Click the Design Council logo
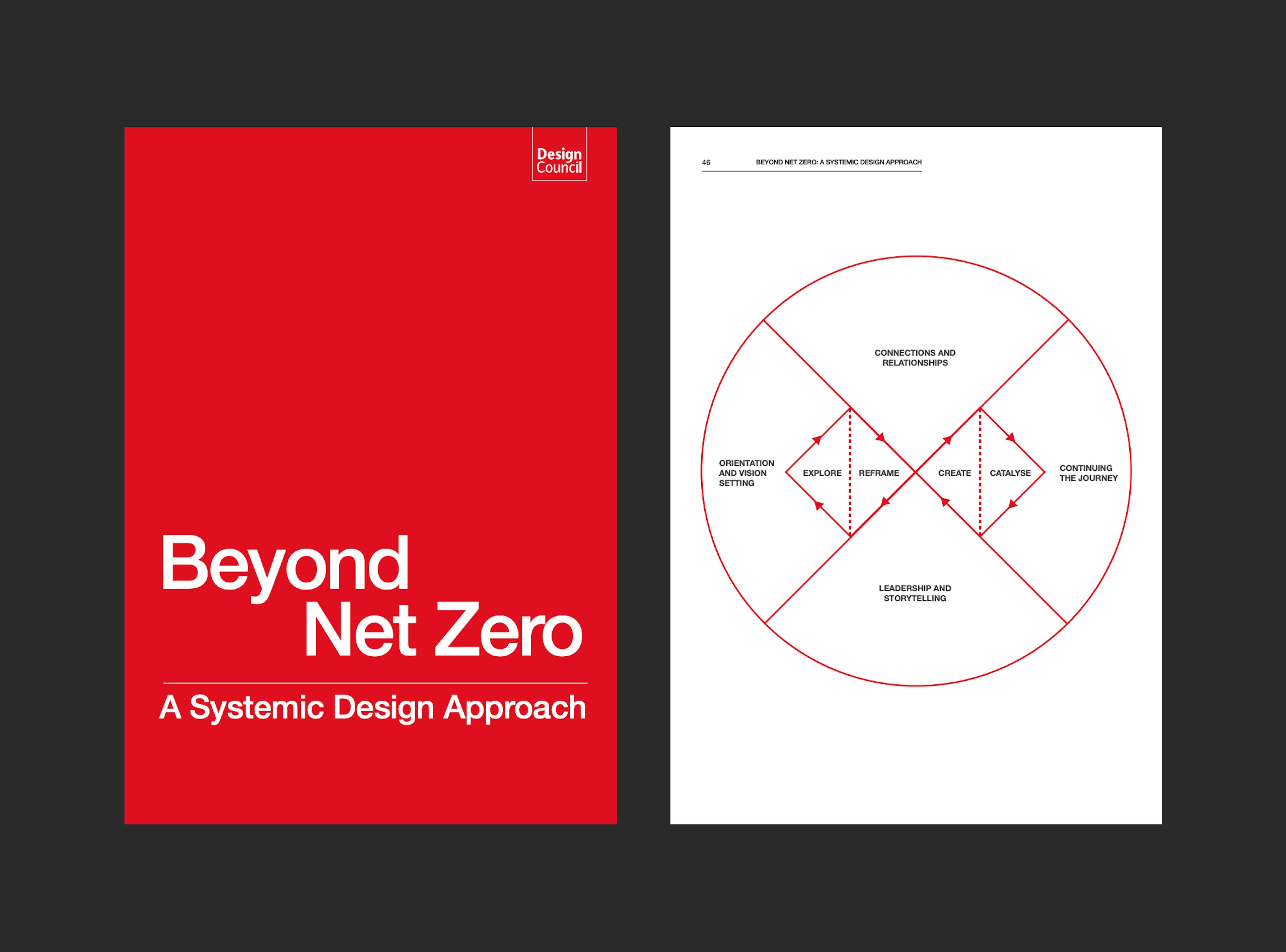 point(559,160)
